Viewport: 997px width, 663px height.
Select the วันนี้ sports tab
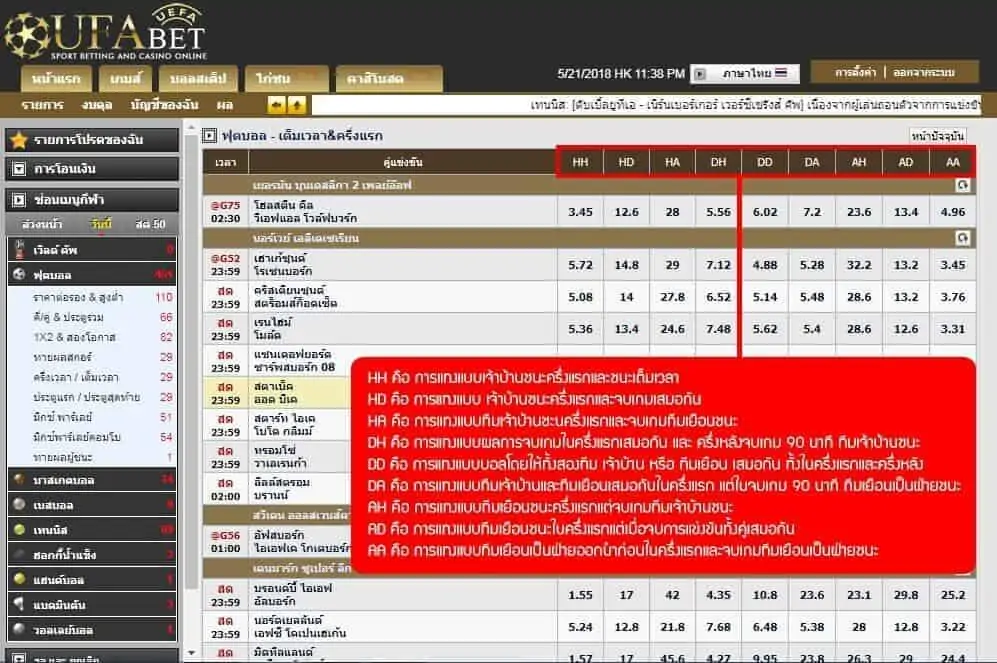[101, 224]
